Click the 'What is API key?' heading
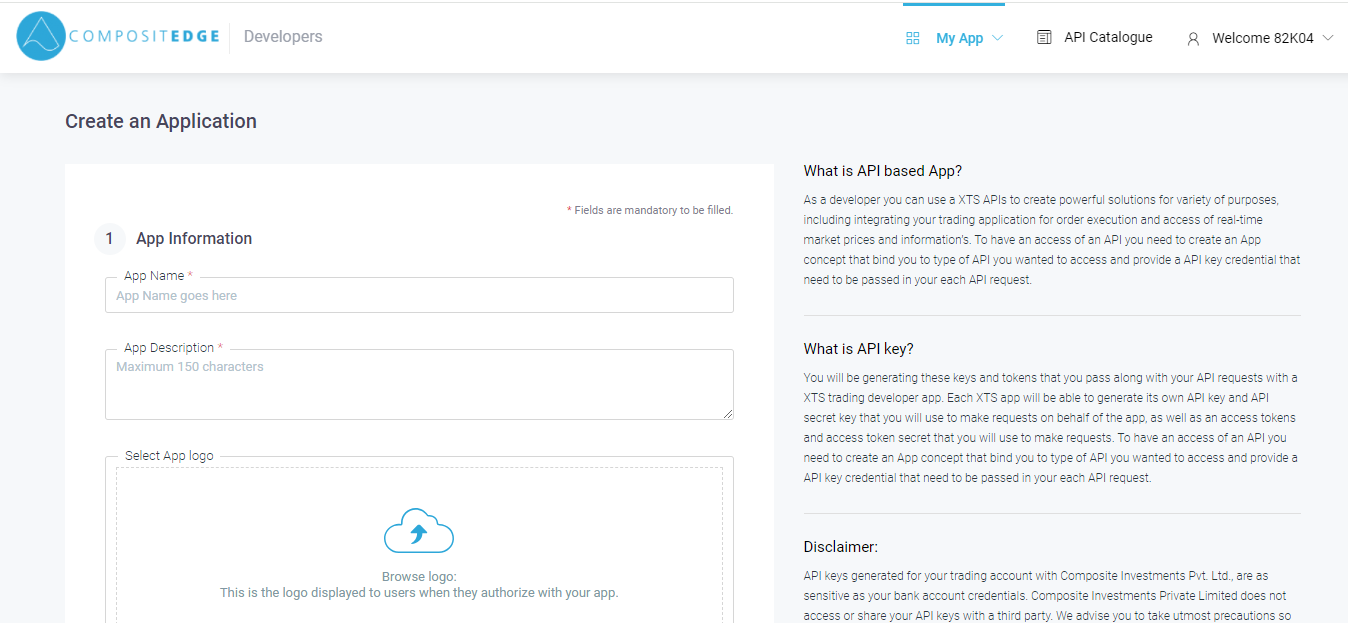The height and width of the screenshot is (623, 1348). 858,349
